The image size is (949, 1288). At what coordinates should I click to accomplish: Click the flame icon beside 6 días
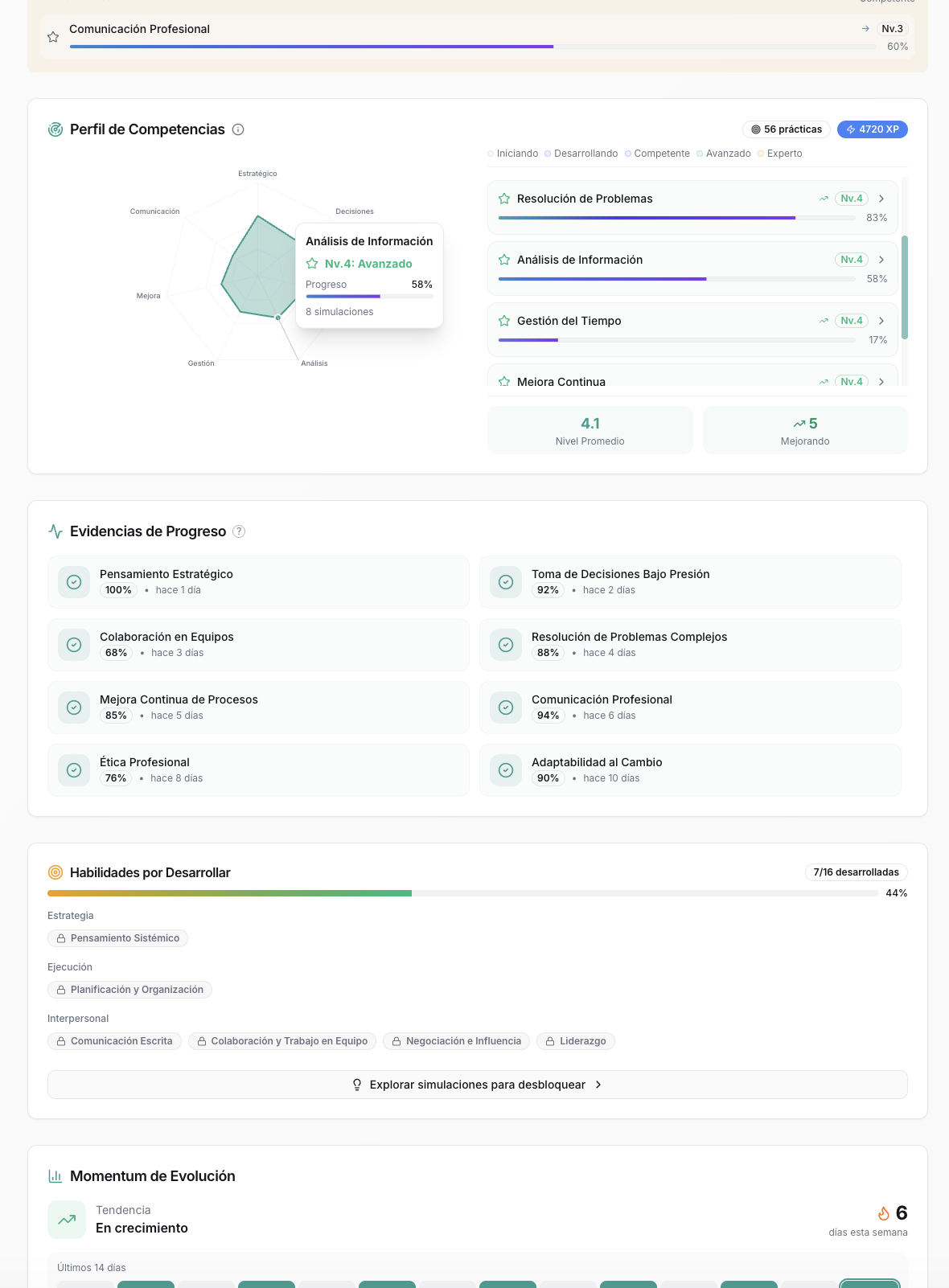click(884, 1213)
